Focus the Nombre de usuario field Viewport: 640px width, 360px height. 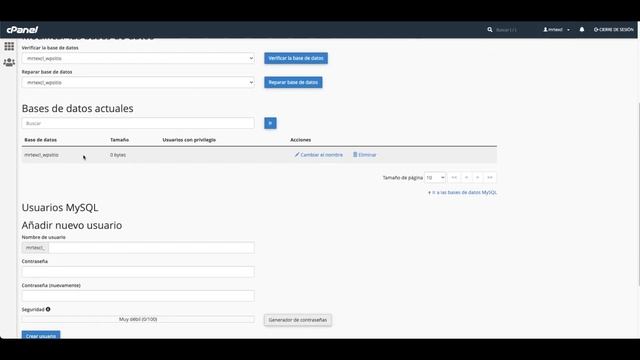point(151,248)
